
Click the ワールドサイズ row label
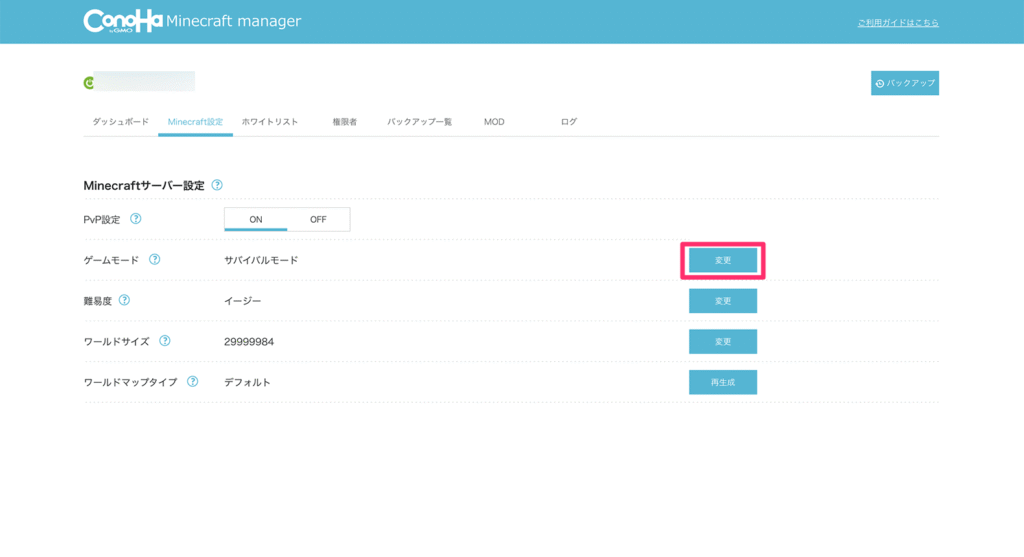tap(116, 342)
